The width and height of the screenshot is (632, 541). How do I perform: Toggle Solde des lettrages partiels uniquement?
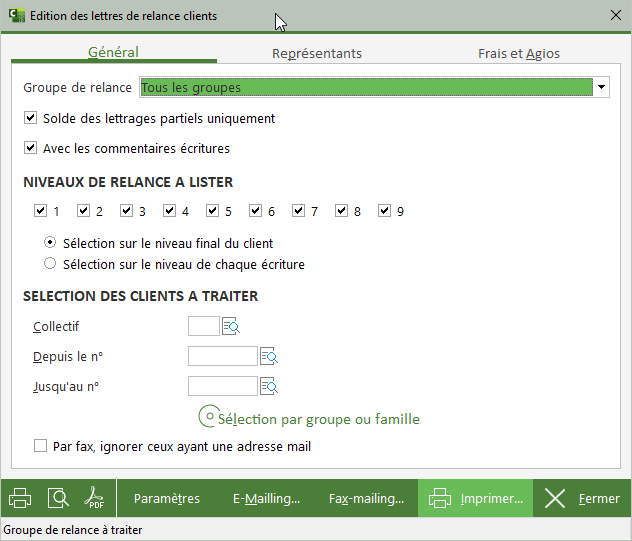31,118
